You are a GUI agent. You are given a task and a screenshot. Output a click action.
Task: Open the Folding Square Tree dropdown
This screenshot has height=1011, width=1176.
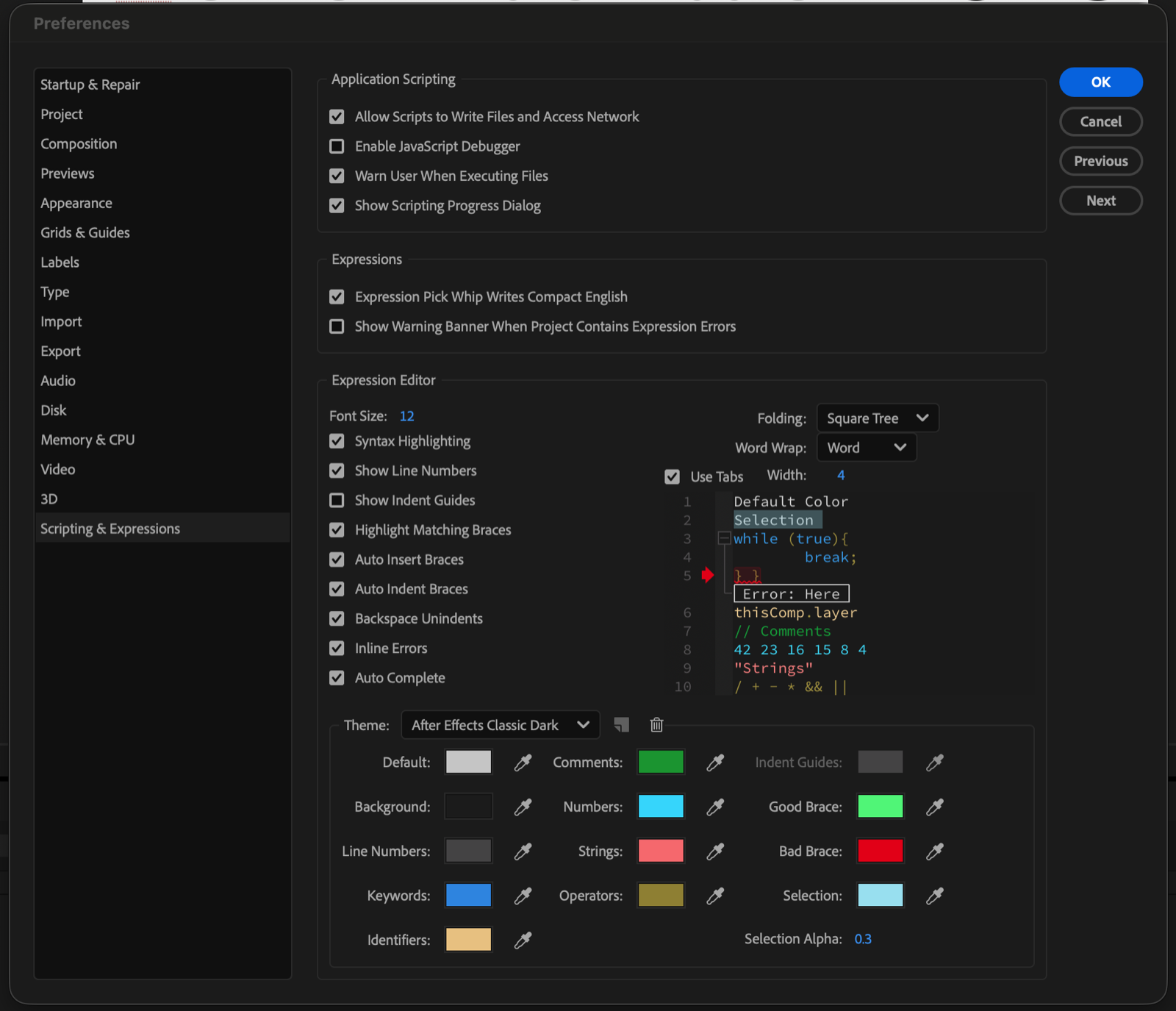click(878, 418)
